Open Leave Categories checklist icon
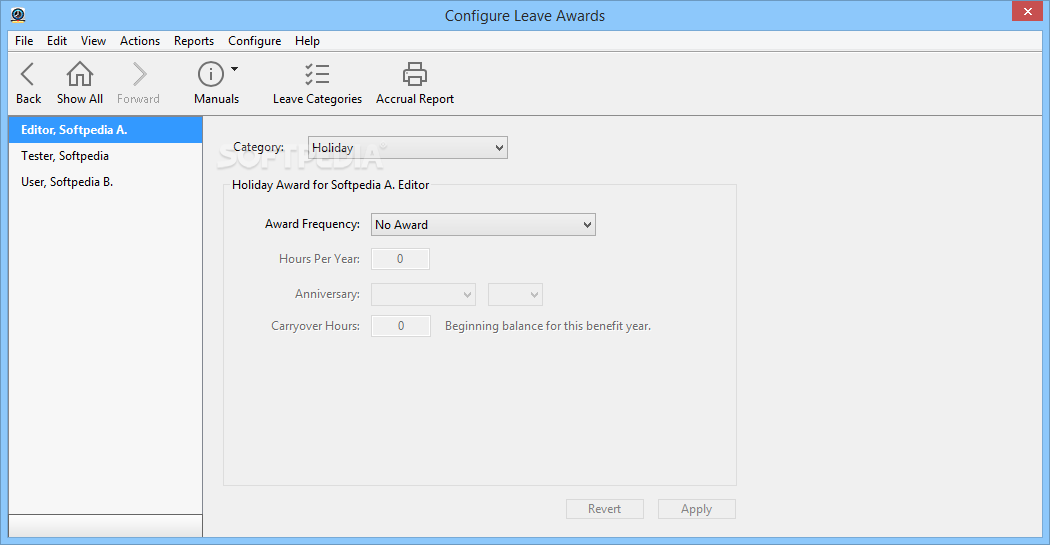 (x=317, y=74)
